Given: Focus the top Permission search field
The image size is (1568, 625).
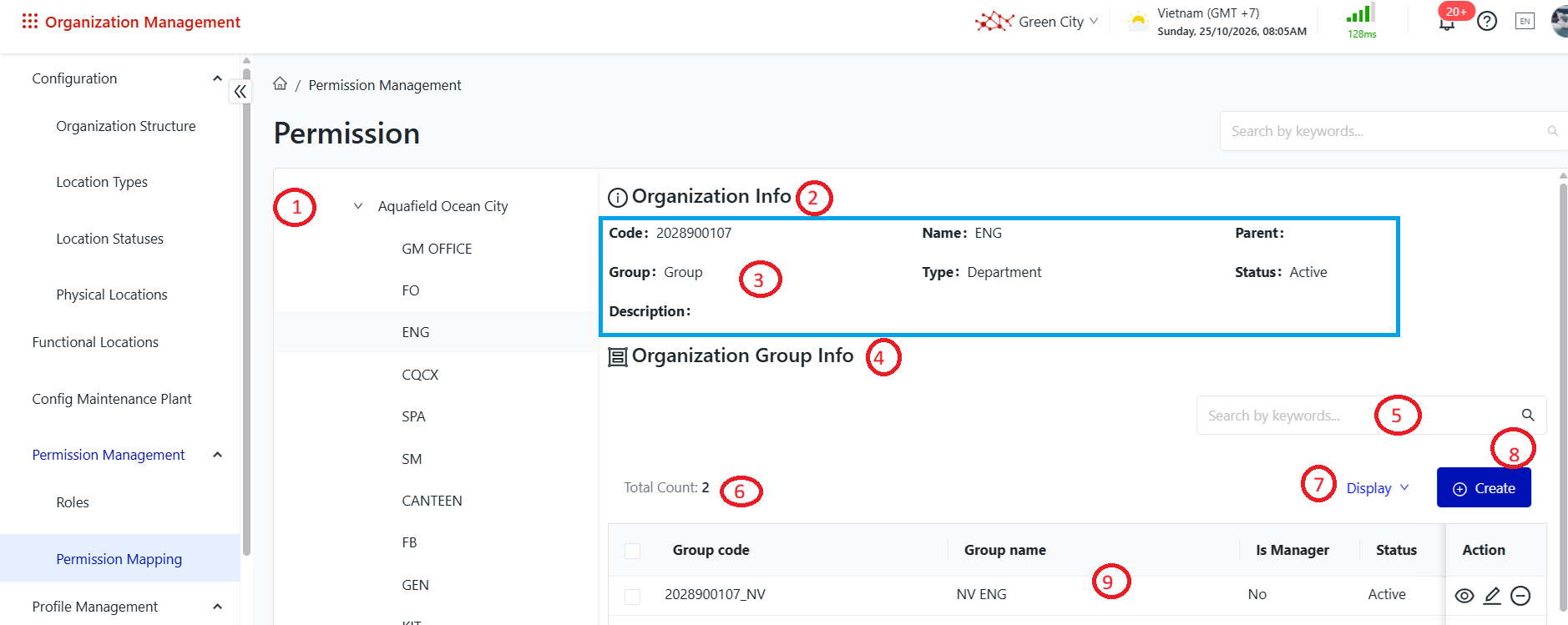Looking at the screenshot, I should click(x=1393, y=131).
